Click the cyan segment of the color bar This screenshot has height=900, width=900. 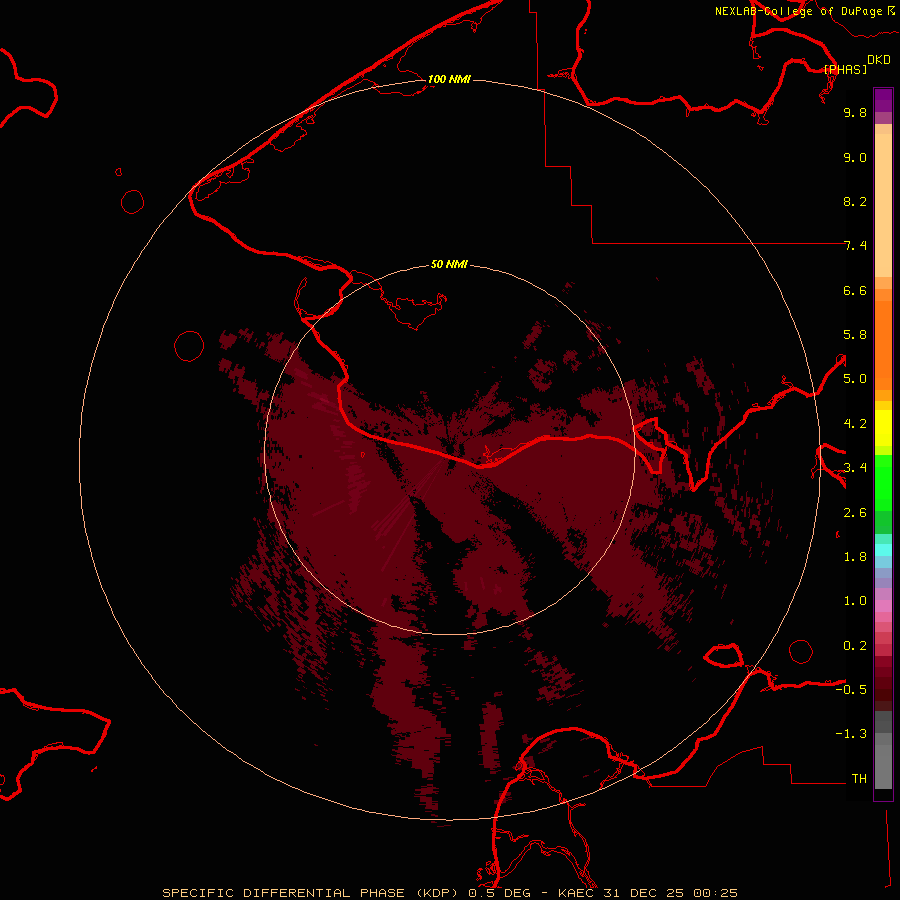click(883, 549)
